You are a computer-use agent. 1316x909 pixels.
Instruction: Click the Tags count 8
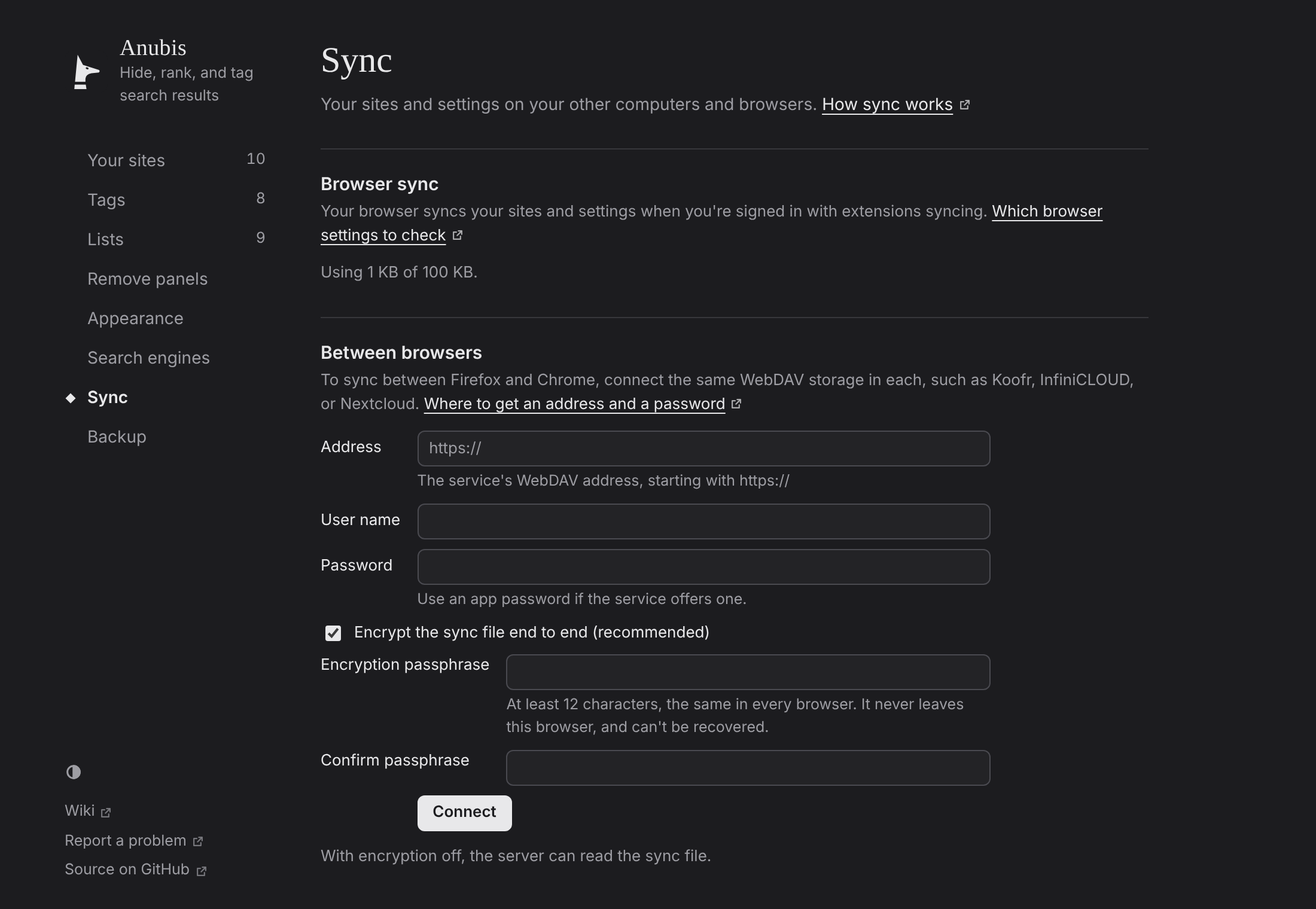(x=260, y=199)
